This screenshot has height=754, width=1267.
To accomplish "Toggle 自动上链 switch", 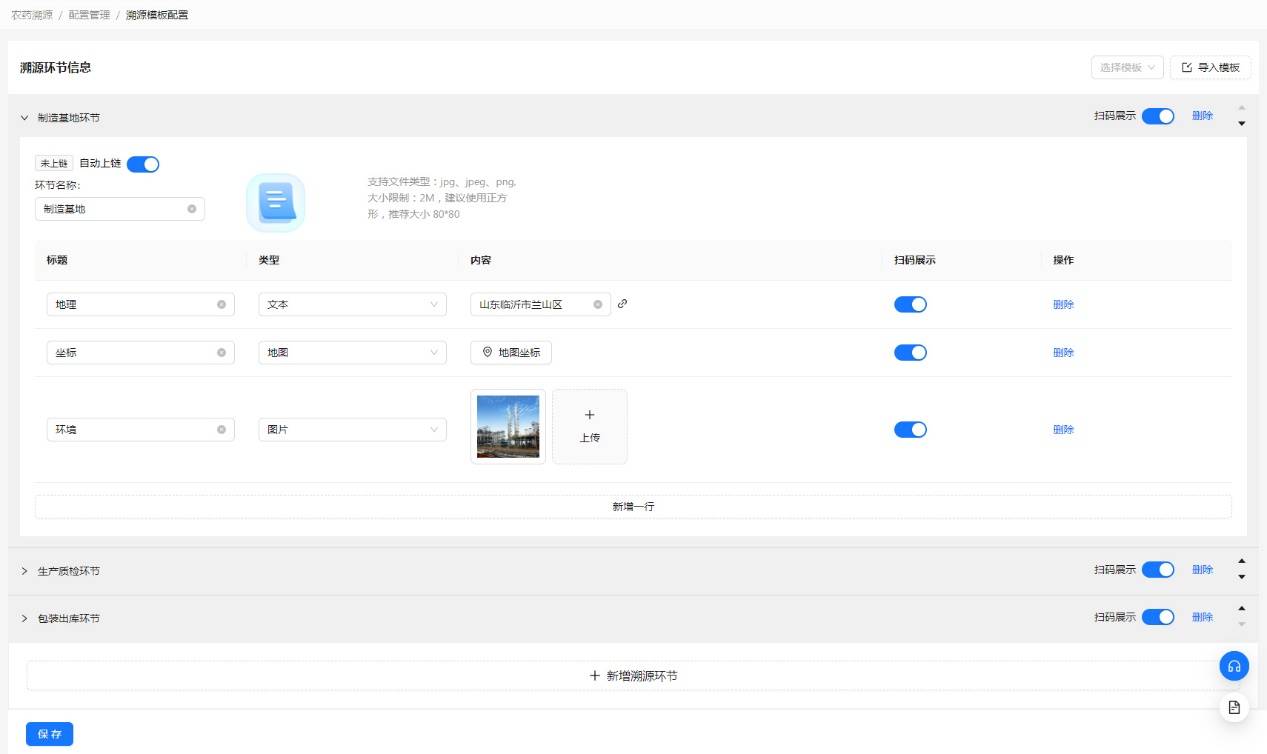I will click(x=143, y=164).
